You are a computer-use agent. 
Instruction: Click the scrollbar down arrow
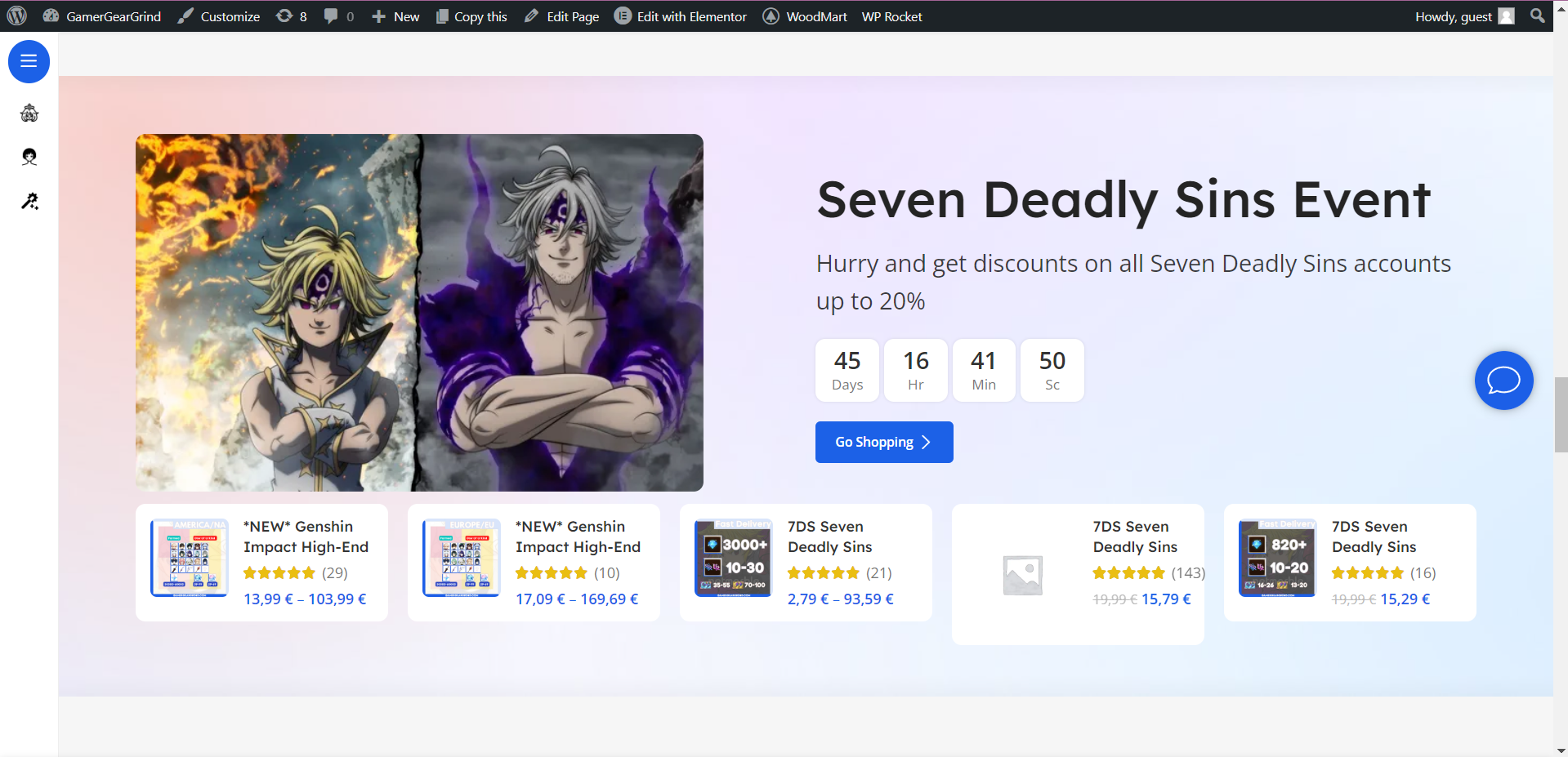click(1561, 750)
